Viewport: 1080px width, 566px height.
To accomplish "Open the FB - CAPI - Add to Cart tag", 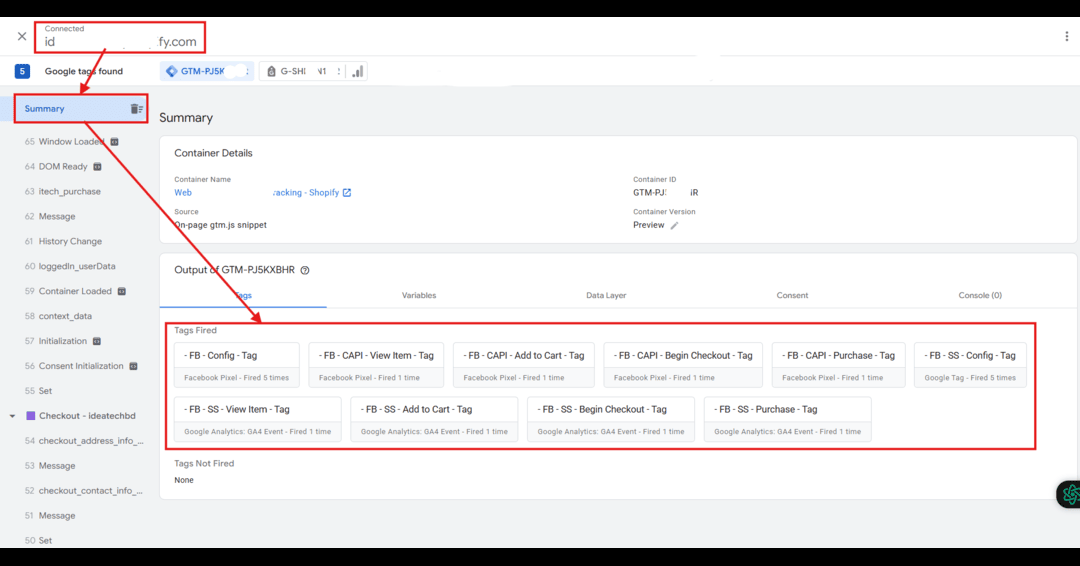I will click(x=523, y=365).
